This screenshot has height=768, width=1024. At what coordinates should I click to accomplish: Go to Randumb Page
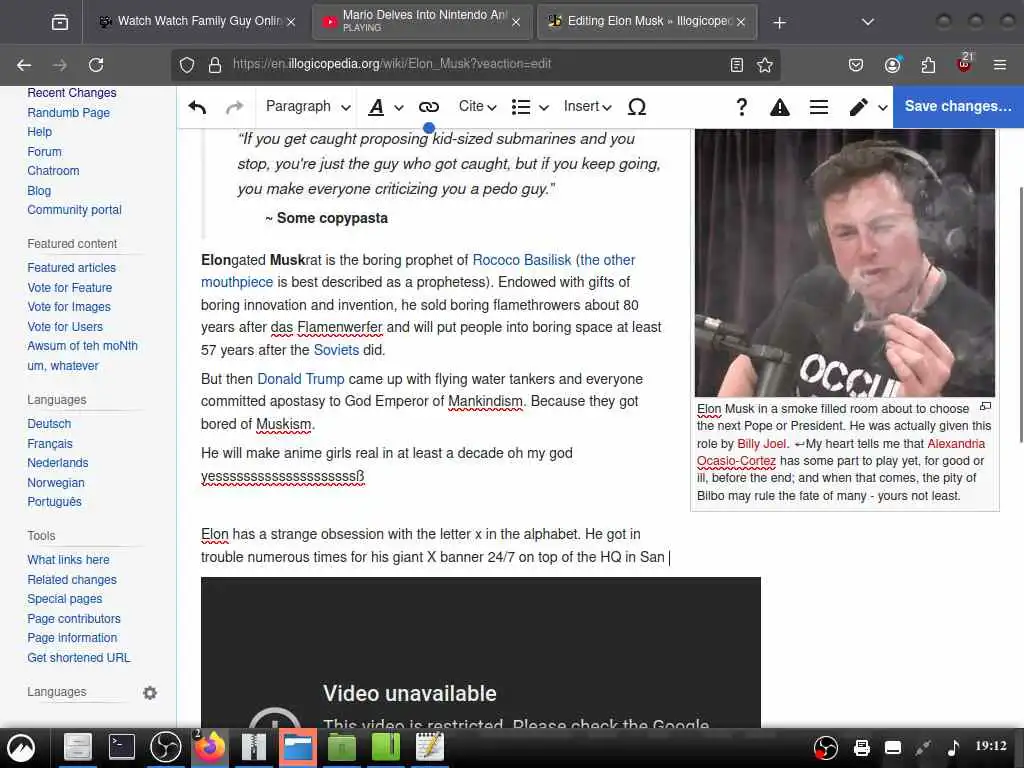[69, 113]
